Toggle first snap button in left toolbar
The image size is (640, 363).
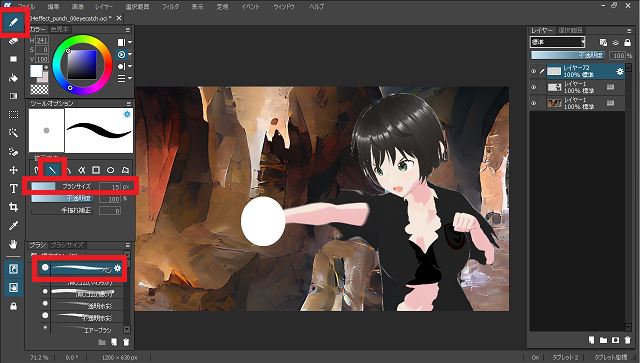coord(13,269)
